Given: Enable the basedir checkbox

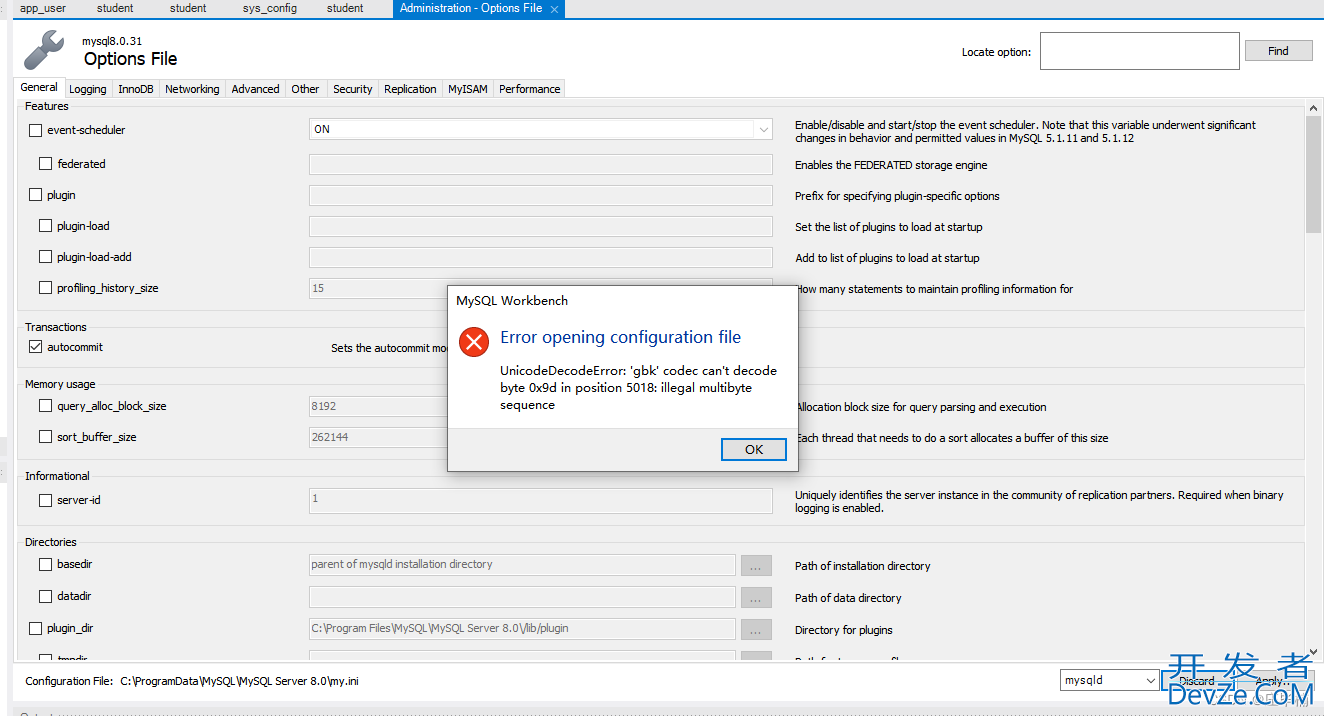Looking at the screenshot, I should point(46,564).
